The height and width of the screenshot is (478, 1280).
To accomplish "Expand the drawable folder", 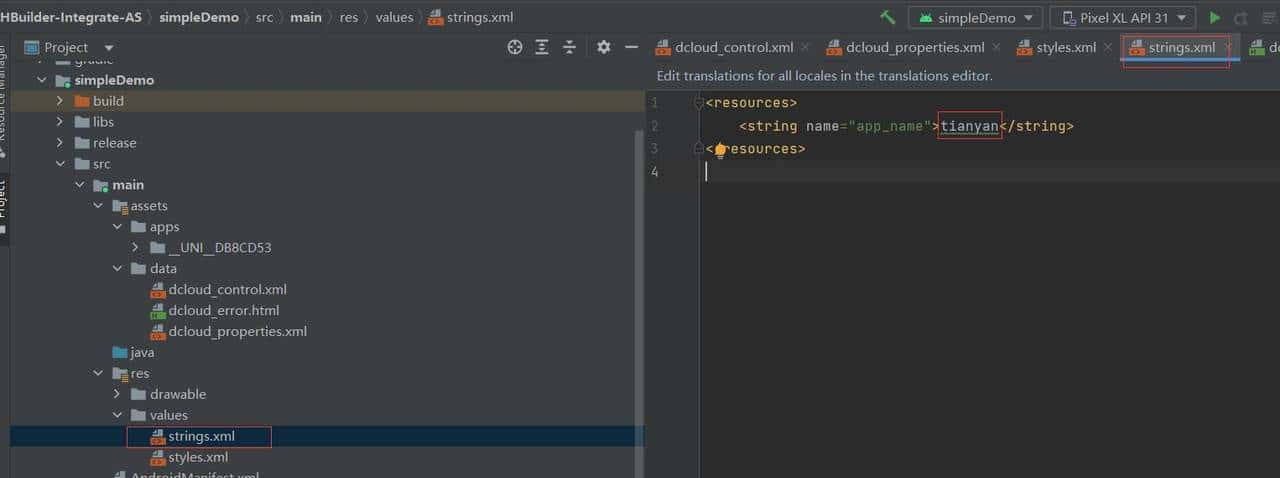I will [118, 394].
